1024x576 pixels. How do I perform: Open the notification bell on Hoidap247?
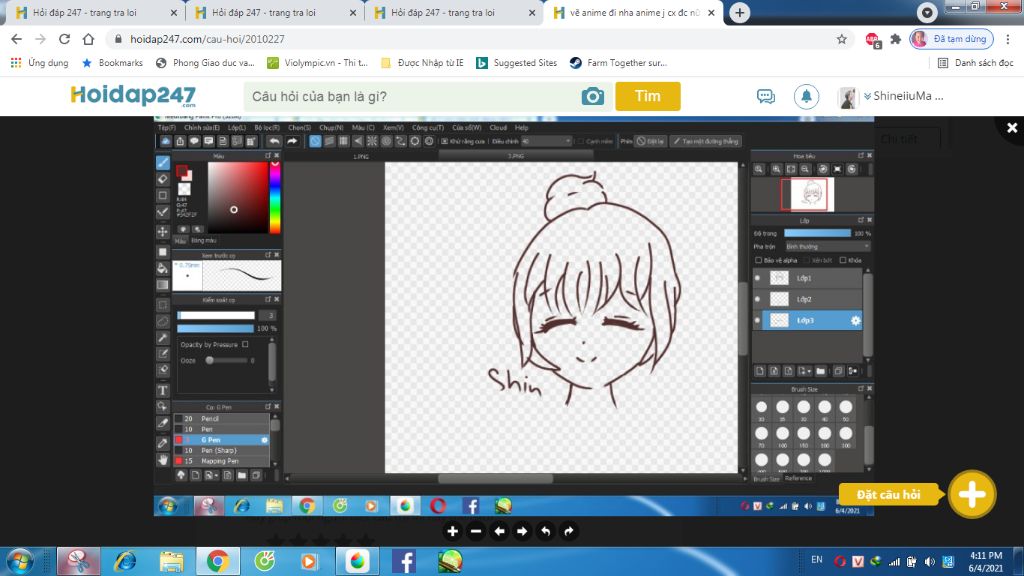(807, 97)
